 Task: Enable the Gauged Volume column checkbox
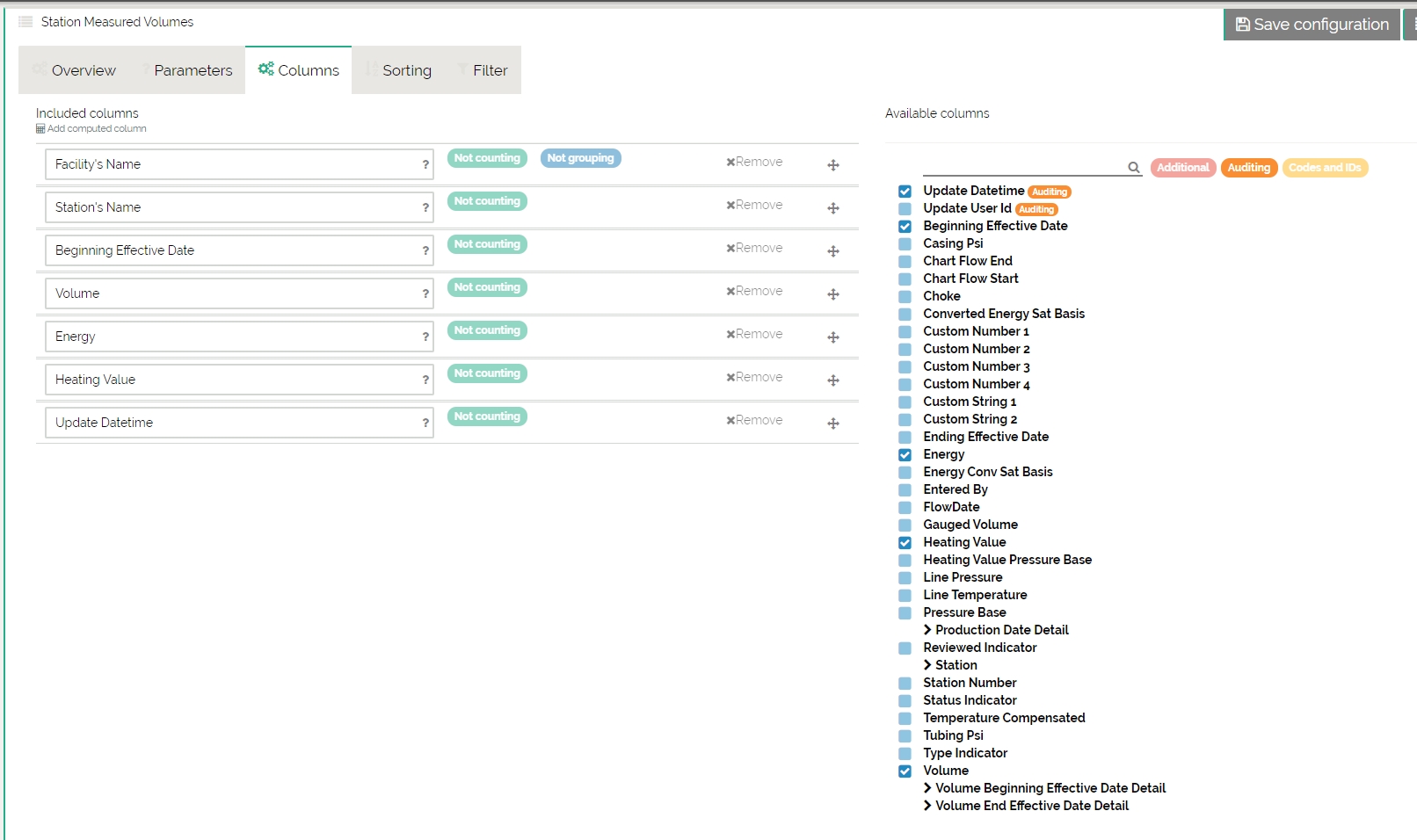pos(905,525)
